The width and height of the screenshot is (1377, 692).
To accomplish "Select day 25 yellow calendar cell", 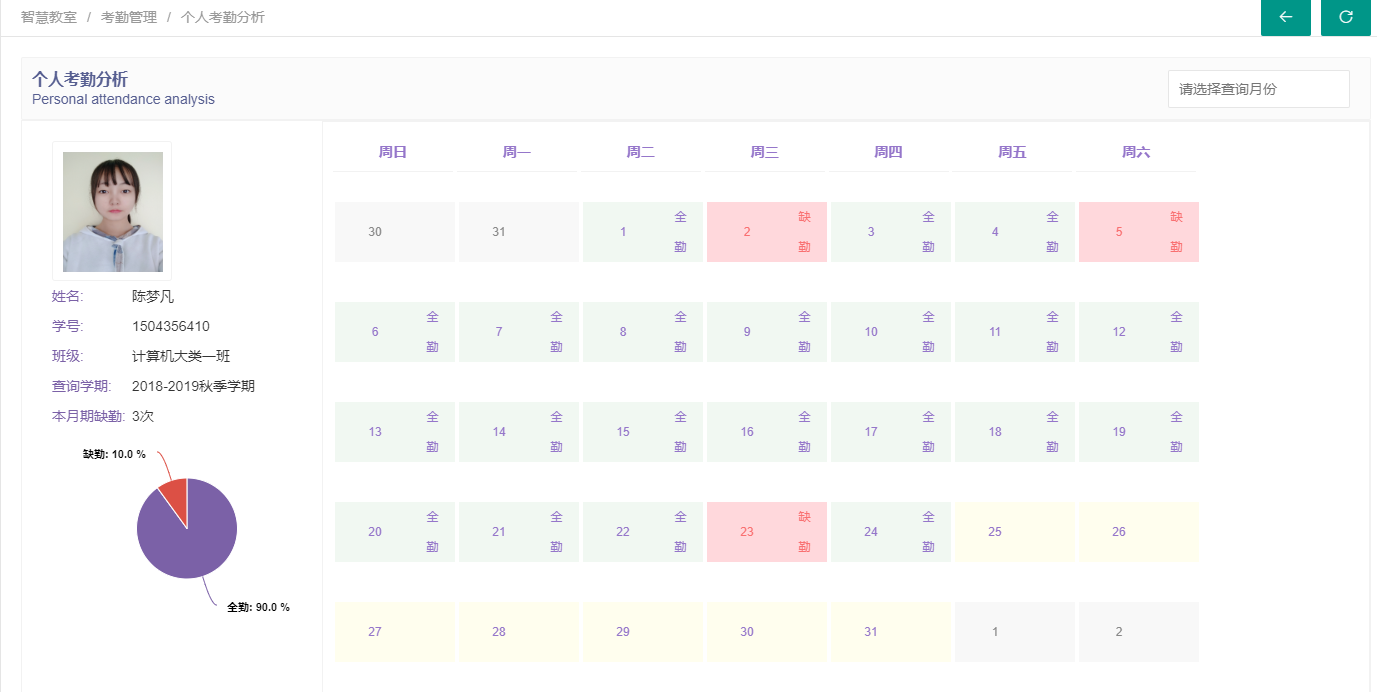I will click(x=1015, y=532).
